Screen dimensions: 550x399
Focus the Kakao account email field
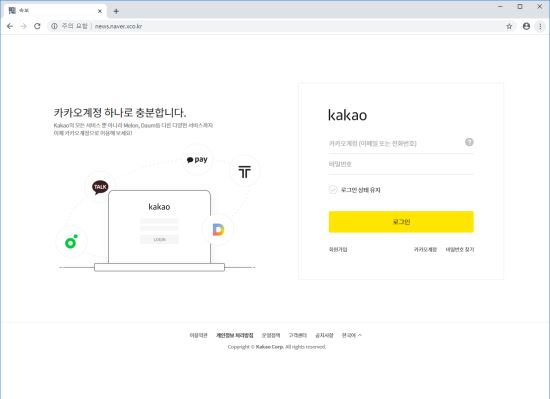[x=395, y=143]
